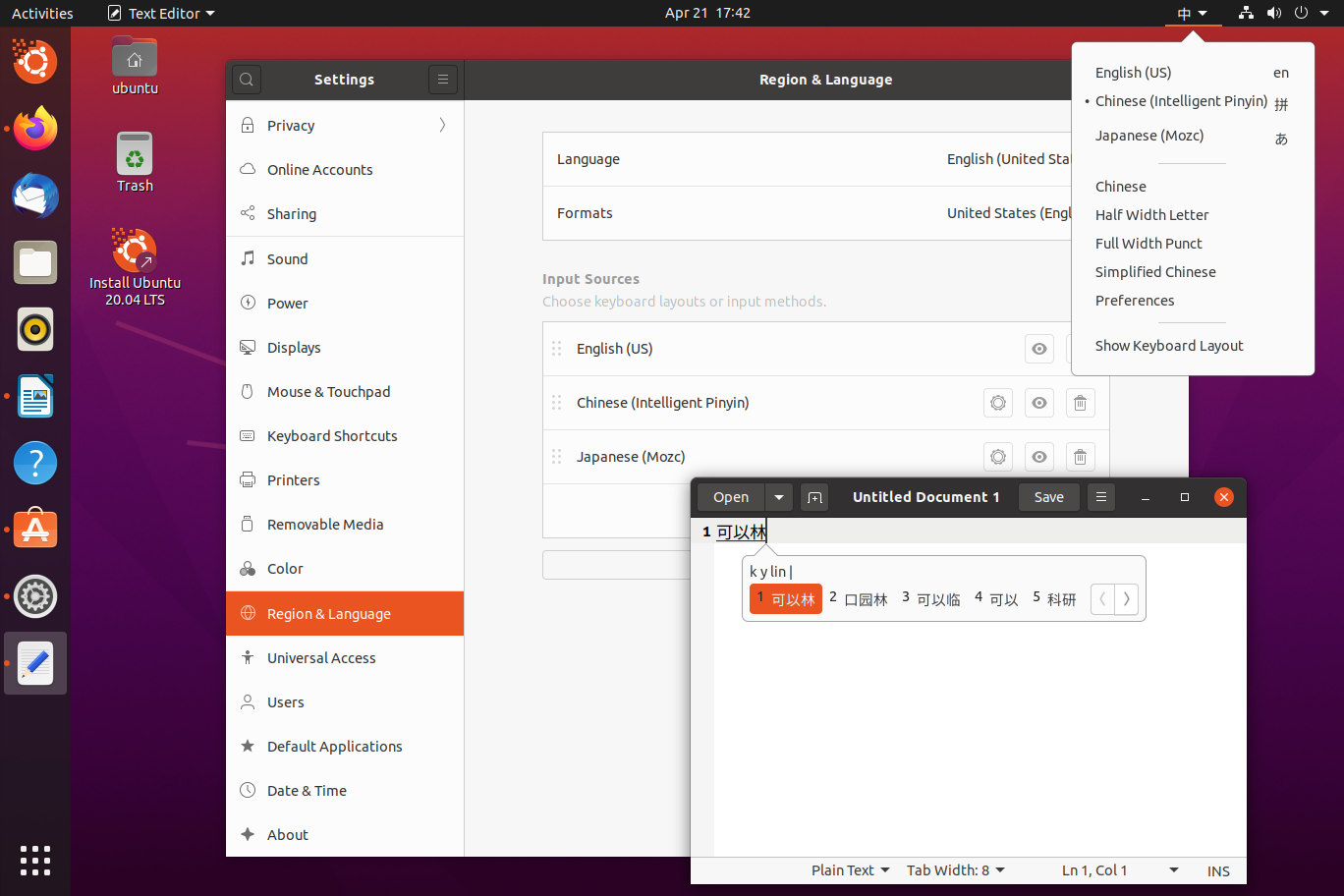This screenshot has height=896, width=1344.
Task: Delete Chinese (Intelligent Pinyin) input source
Action: click(1080, 403)
